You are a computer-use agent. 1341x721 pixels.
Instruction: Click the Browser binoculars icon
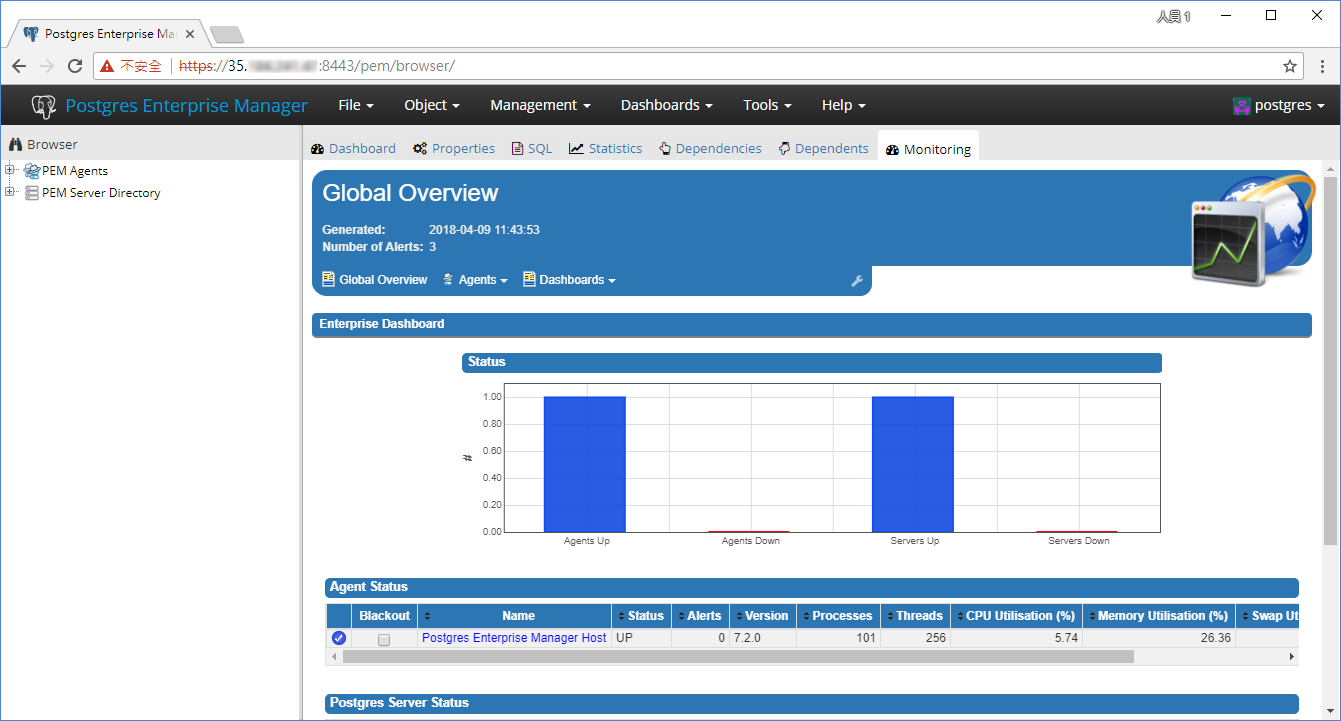point(15,145)
